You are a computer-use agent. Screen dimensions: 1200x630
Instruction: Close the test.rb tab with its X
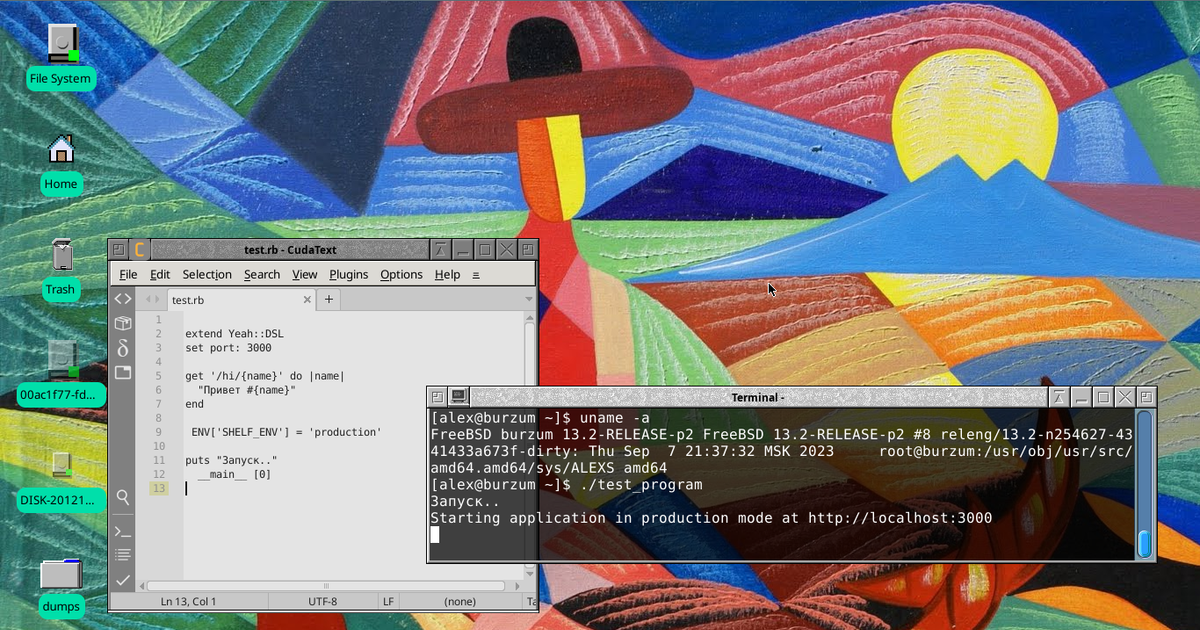click(308, 299)
